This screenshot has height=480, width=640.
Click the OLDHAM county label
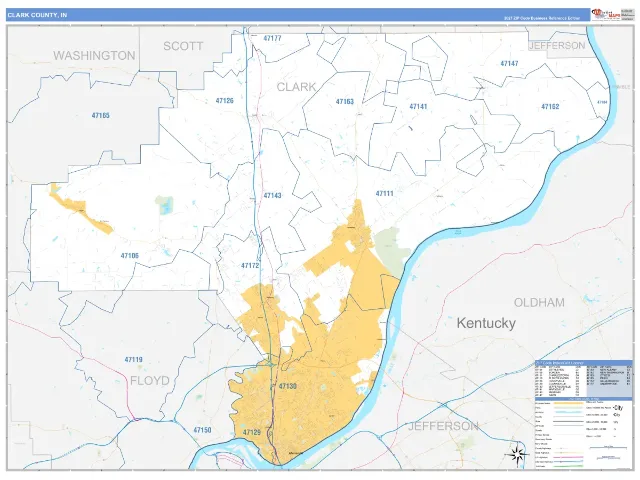(539, 302)
